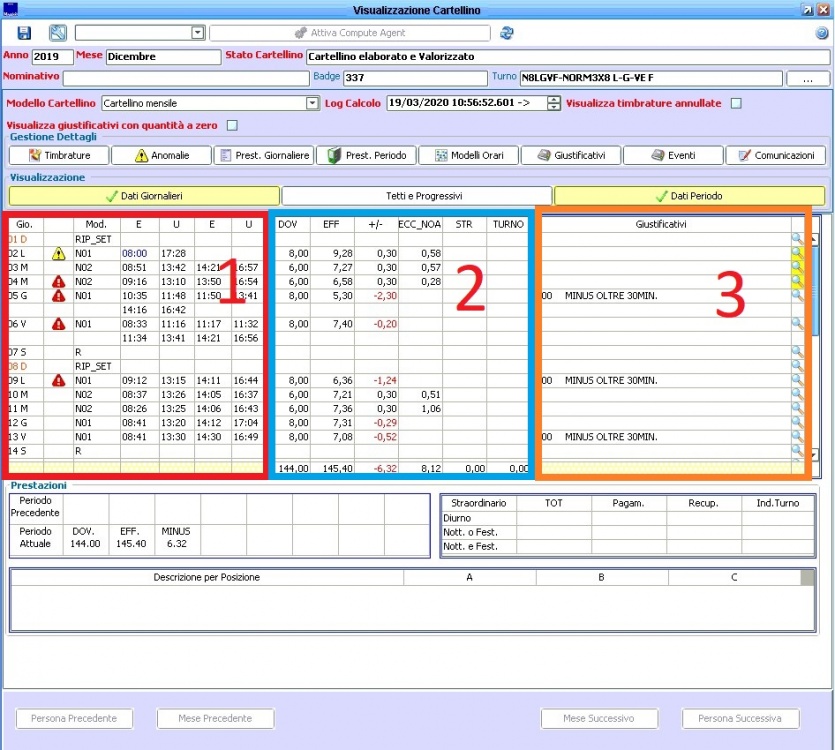835x750 pixels.
Task: Open the Giustificativi button in Gestione Dettagli
Action: (571, 156)
